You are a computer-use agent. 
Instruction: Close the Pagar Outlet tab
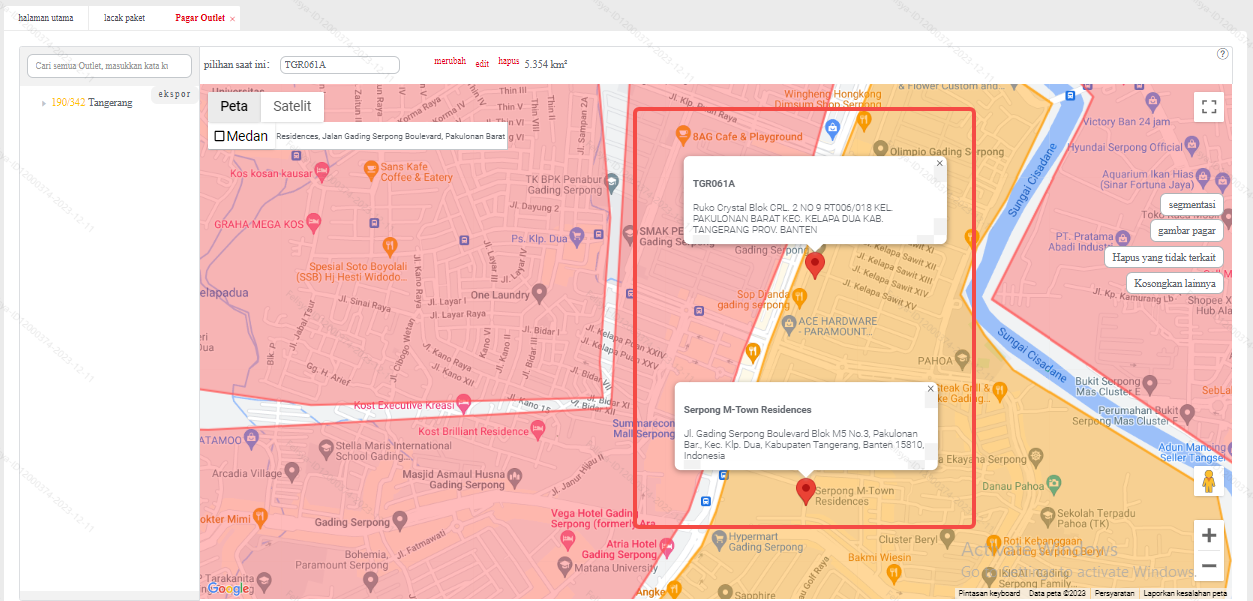pos(233,19)
